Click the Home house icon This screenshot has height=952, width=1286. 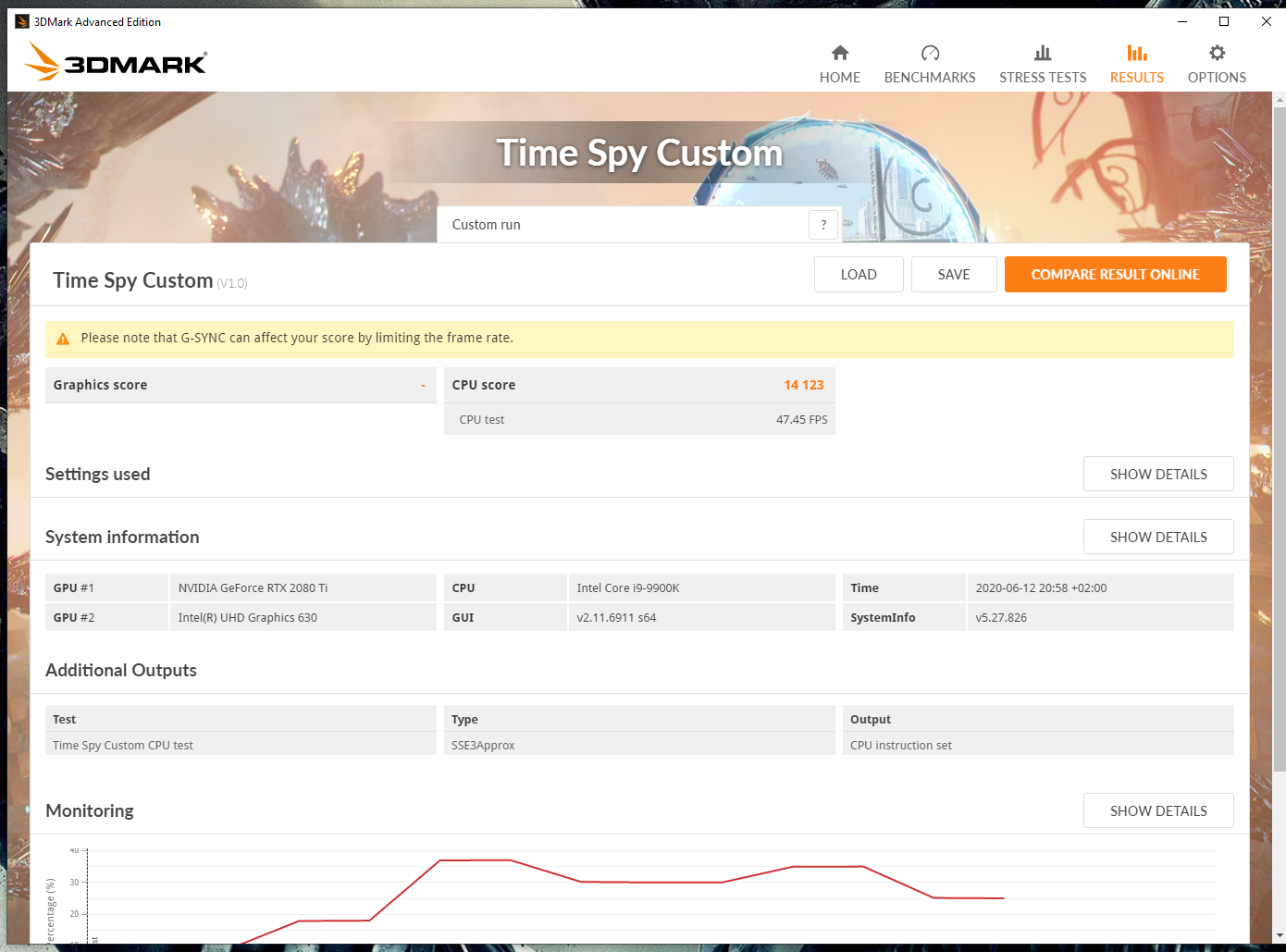[840, 53]
